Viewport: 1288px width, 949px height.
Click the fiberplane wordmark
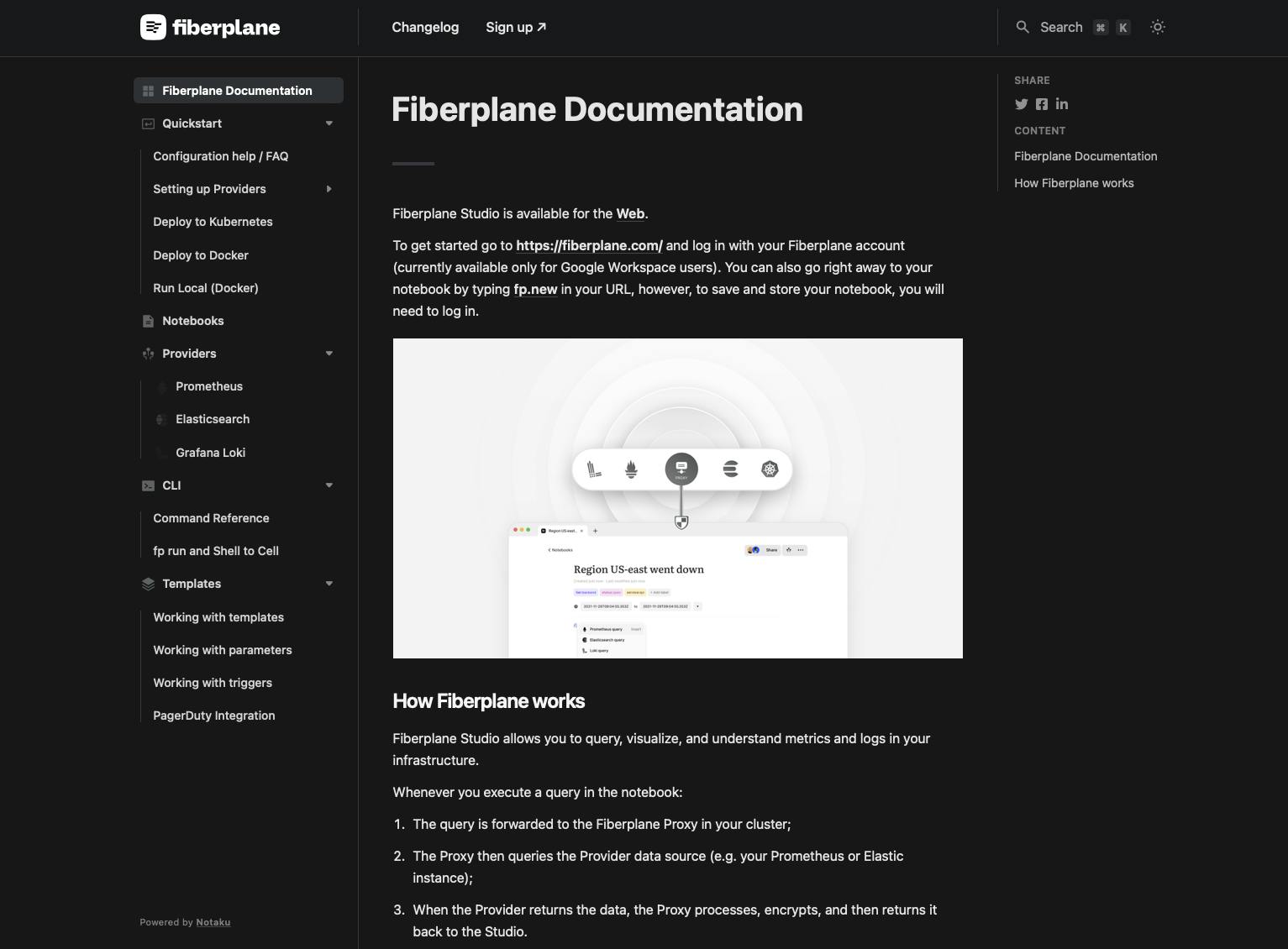point(226,28)
